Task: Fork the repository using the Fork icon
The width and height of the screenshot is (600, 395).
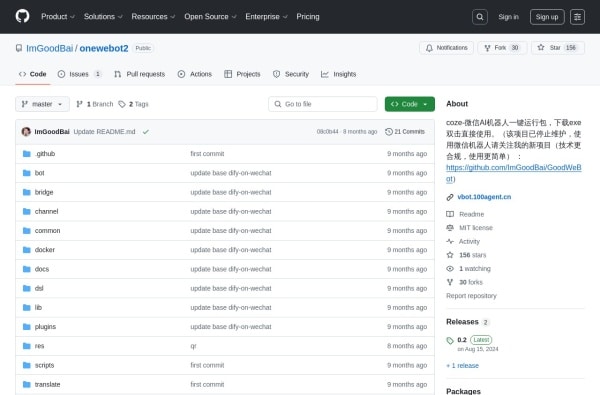Action: 488,48
